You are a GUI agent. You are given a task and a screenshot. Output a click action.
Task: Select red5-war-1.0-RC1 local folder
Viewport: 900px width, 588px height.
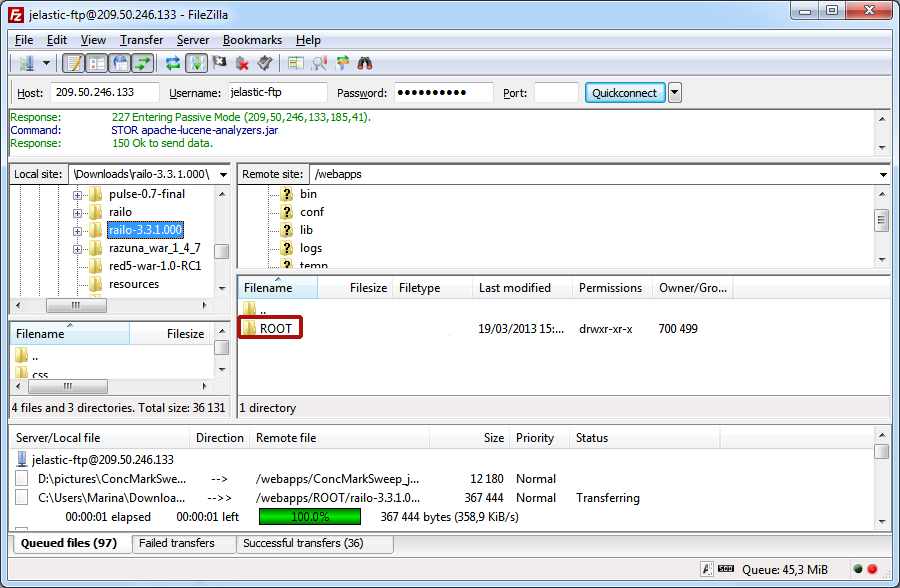(155, 266)
